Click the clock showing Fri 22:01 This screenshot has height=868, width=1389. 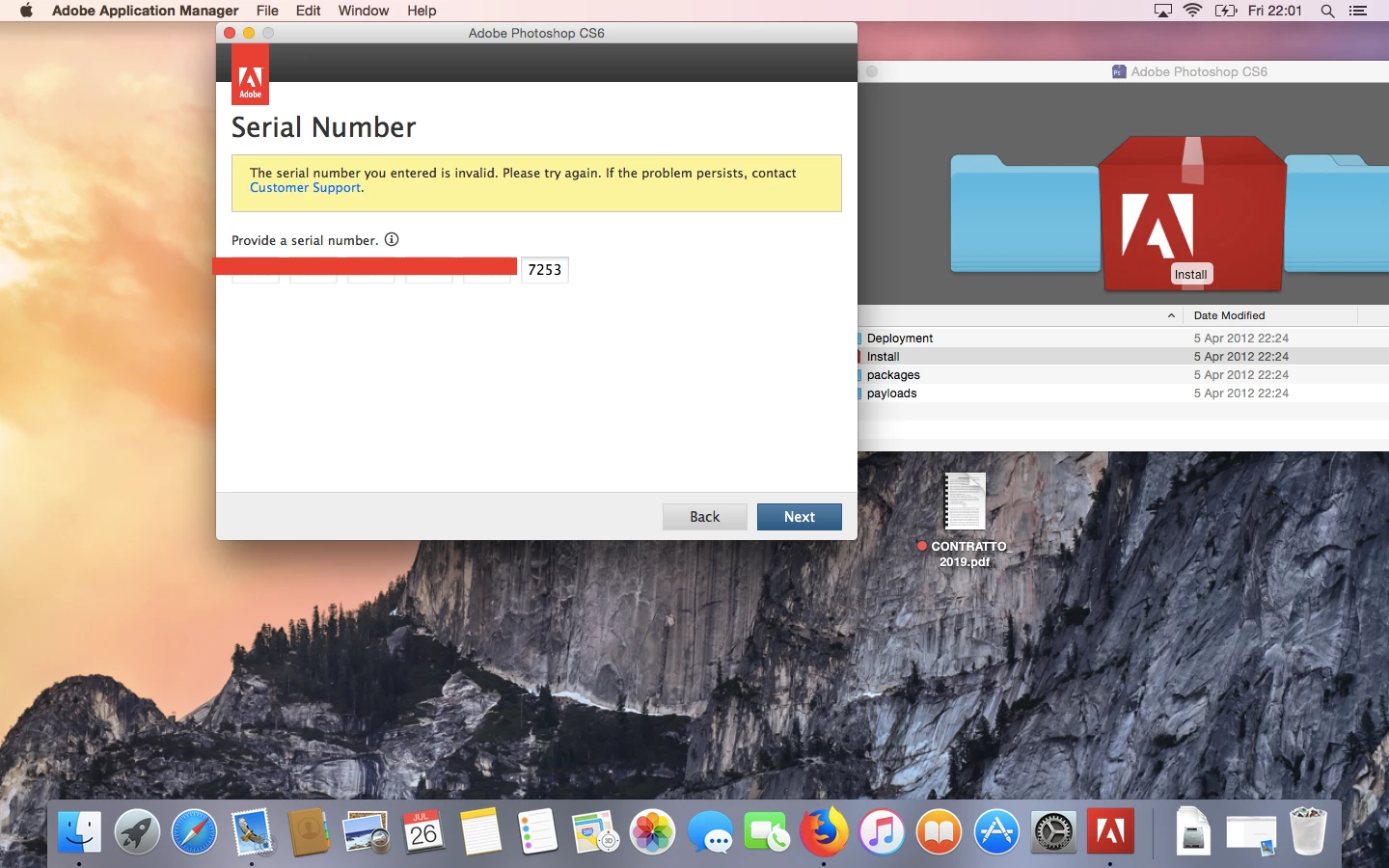pyautogui.click(x=1274, y=11)
